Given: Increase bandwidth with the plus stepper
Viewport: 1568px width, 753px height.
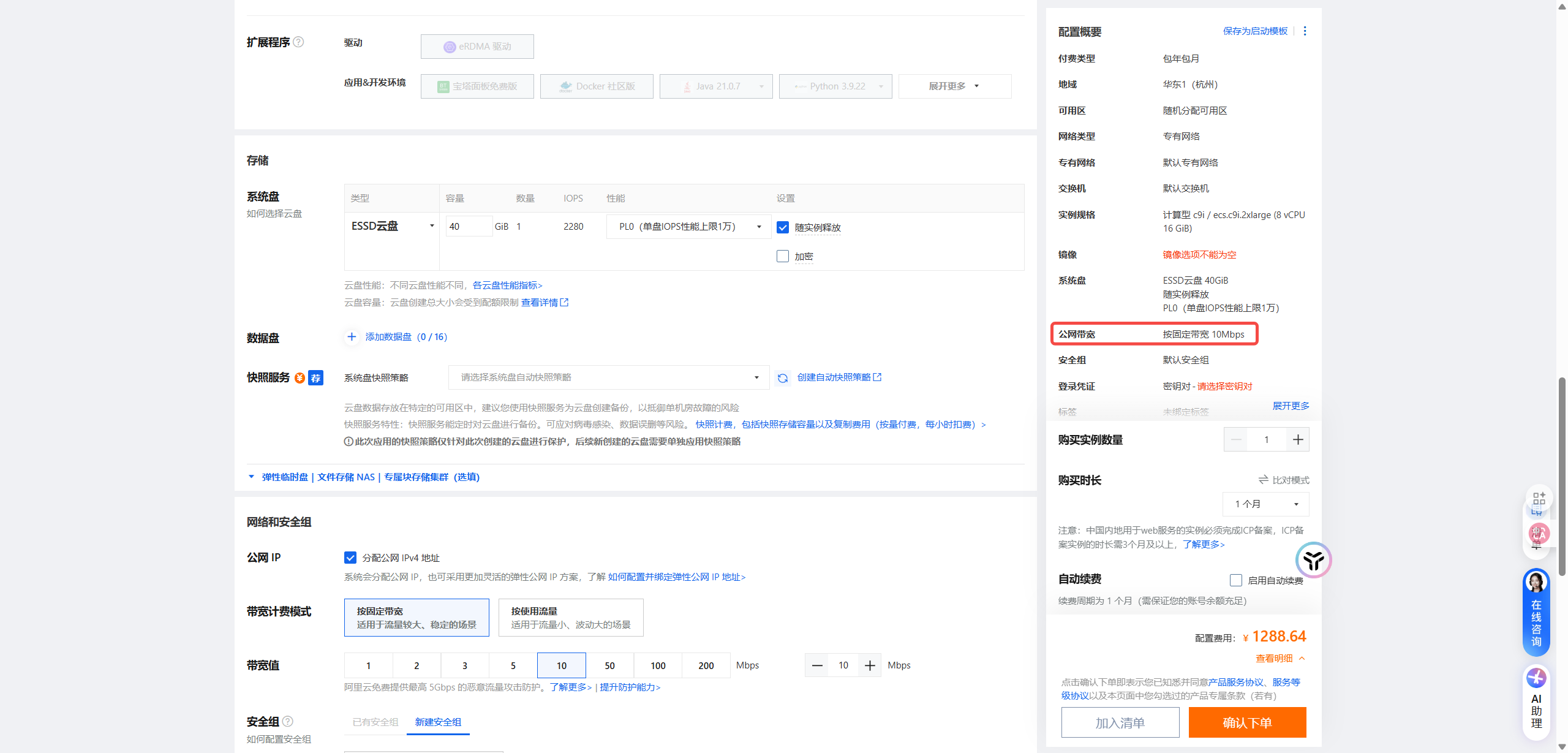Looking at the screenshot, I should (x=869, y=665).
